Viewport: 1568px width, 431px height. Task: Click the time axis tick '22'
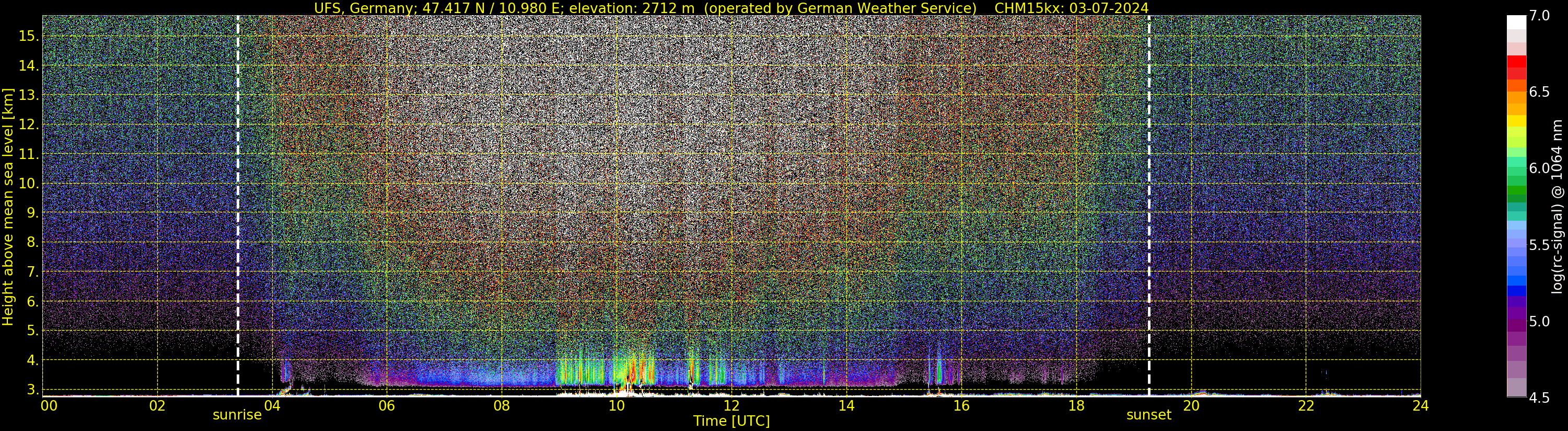click(x=1306, y=405)
